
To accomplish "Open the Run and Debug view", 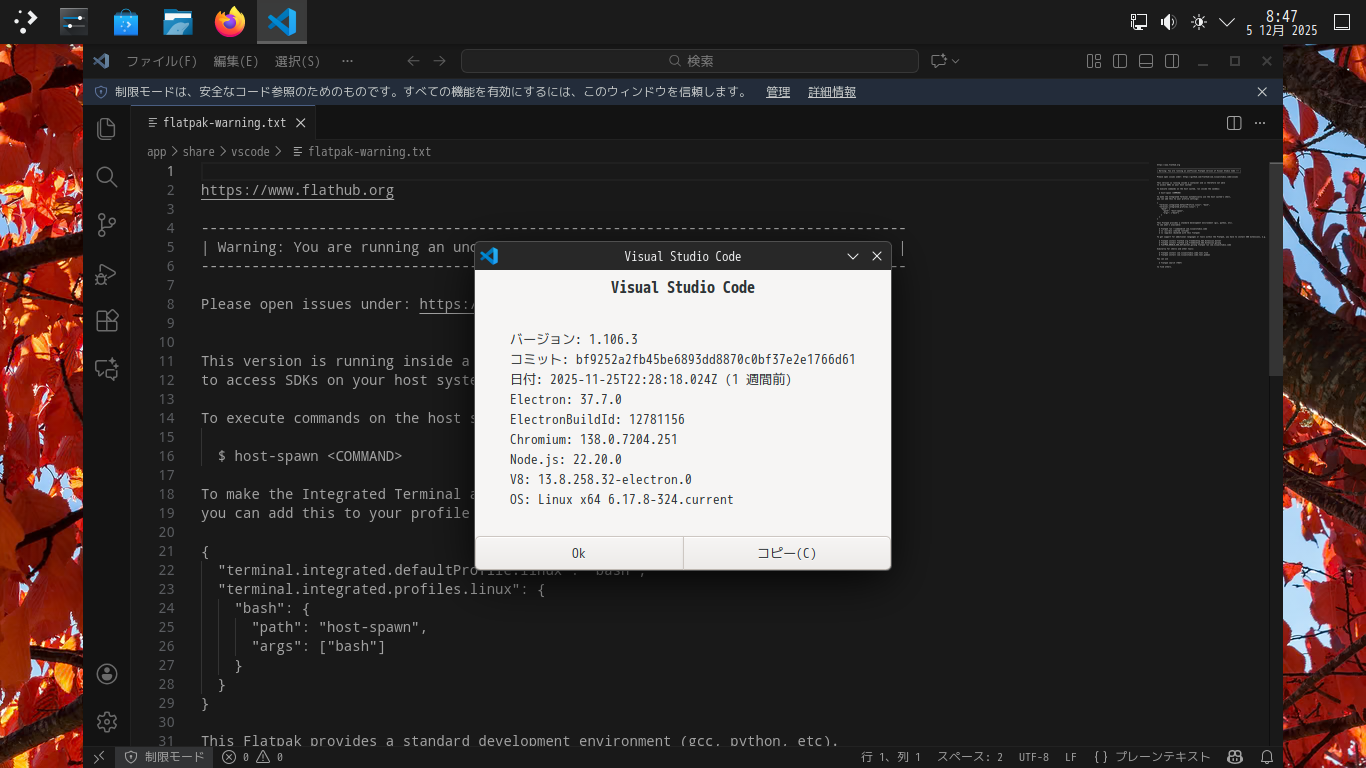I will (107, 273).
